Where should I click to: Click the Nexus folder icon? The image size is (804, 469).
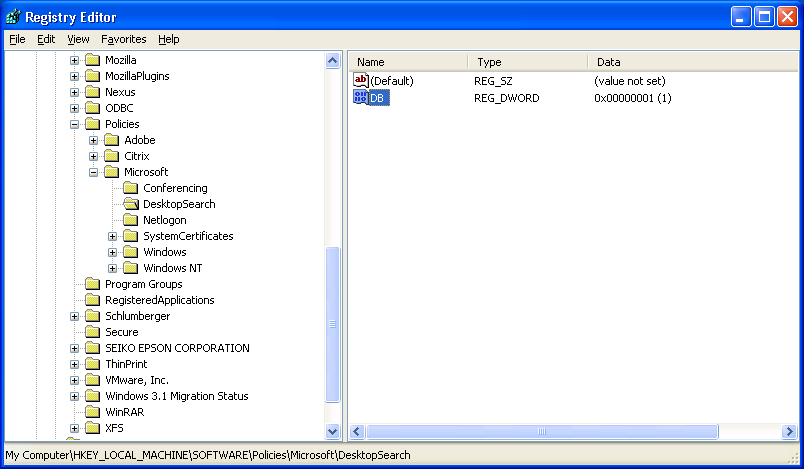pyautogui.click(x=93, y=92)
